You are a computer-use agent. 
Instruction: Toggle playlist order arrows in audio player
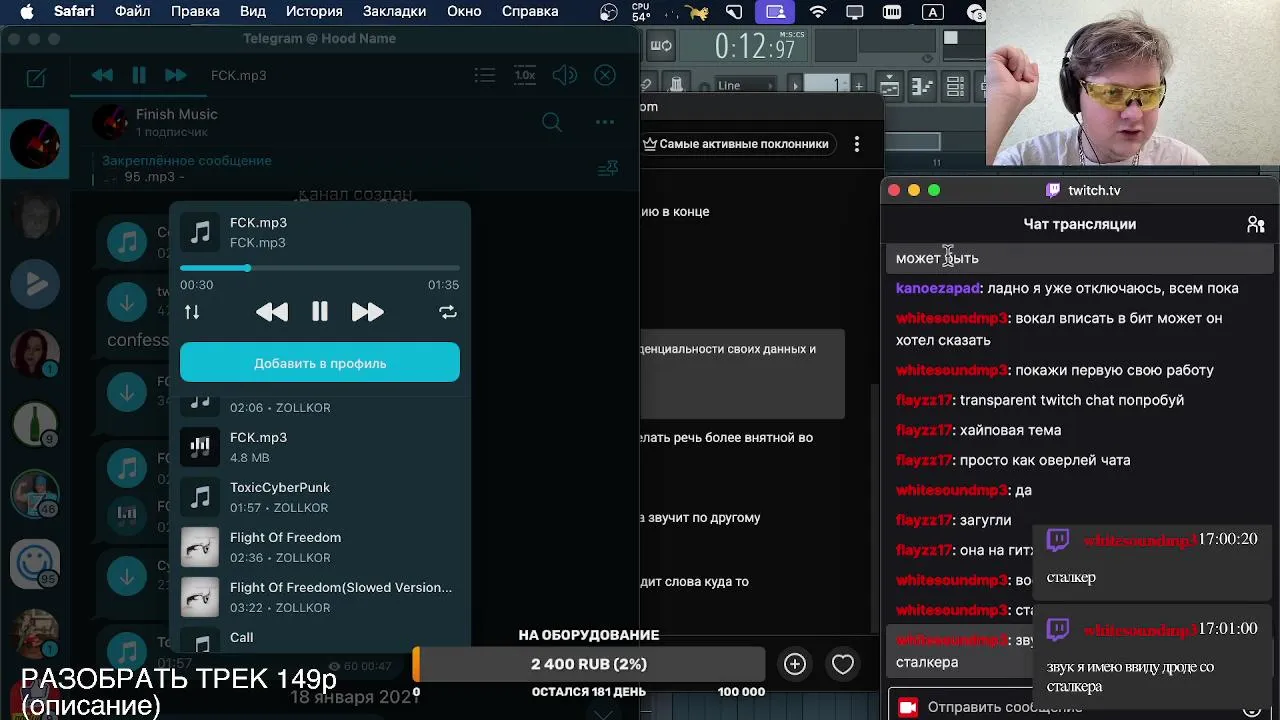click(x=192, y=312)
